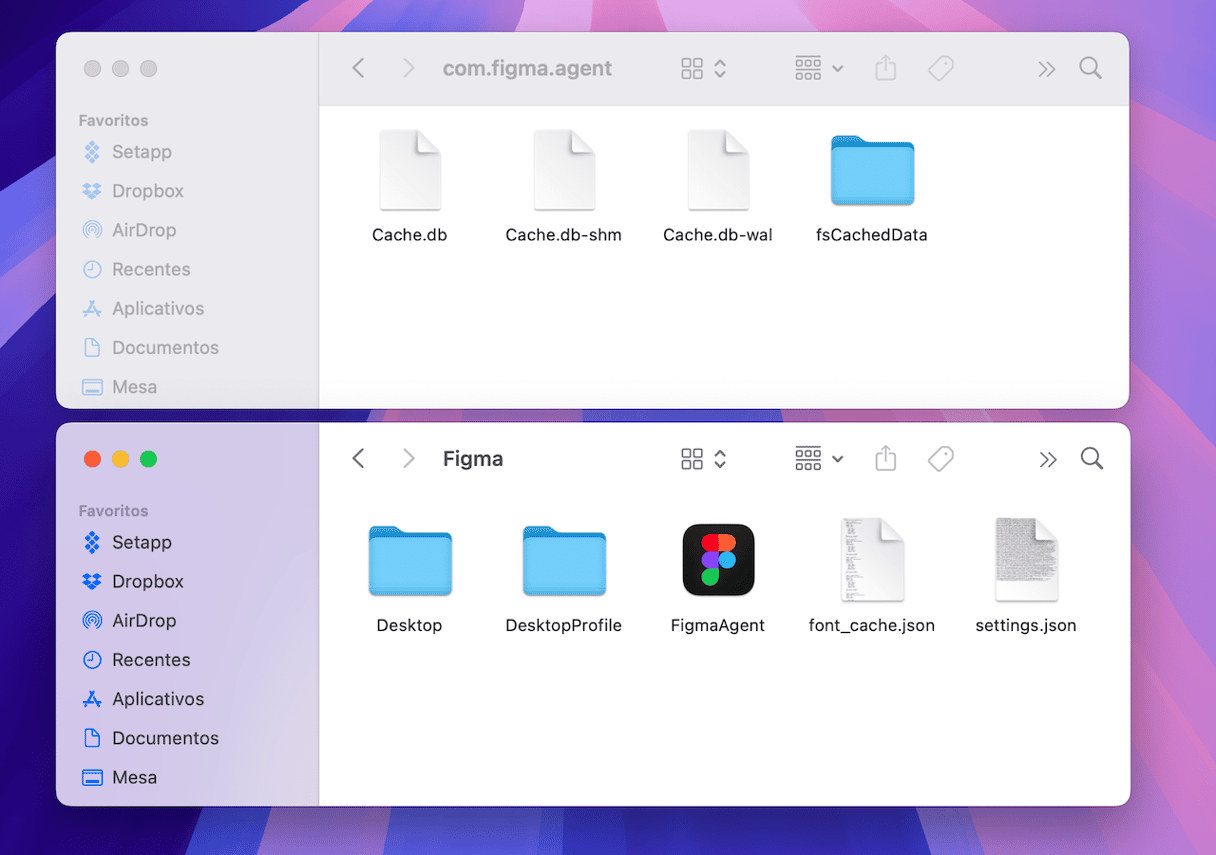Screen dimensions: 1216x855
Task: Go back using Figma window's back arrow
Action: coord(359,459)
